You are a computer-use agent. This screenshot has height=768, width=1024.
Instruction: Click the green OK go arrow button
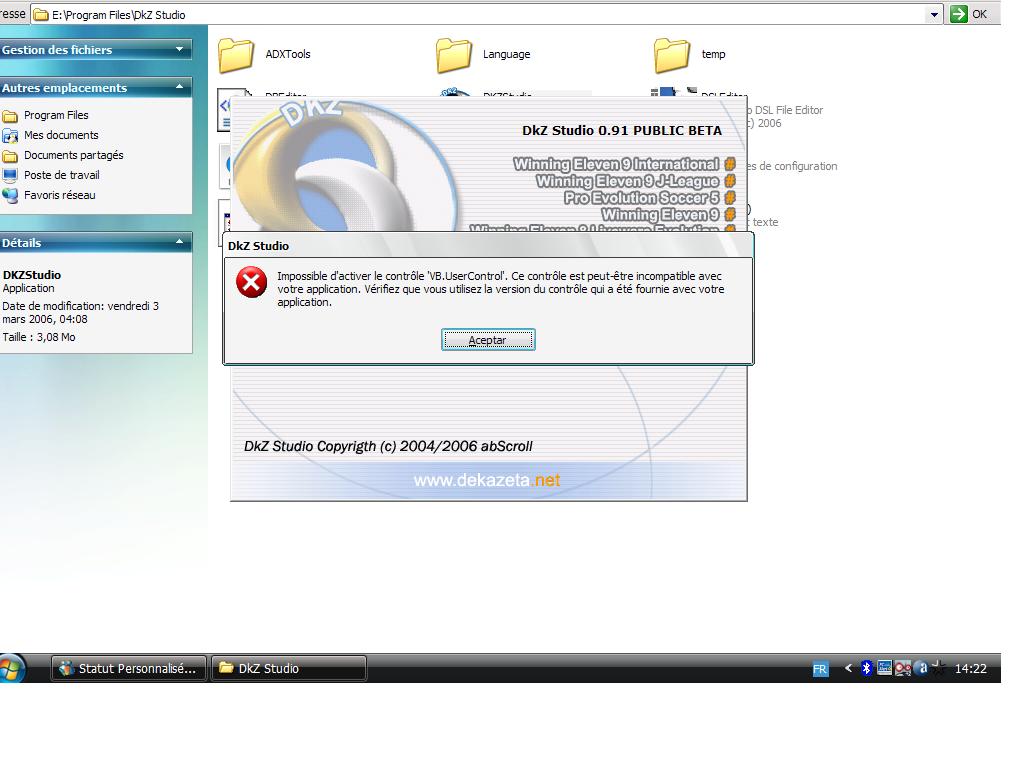(959, 14)
